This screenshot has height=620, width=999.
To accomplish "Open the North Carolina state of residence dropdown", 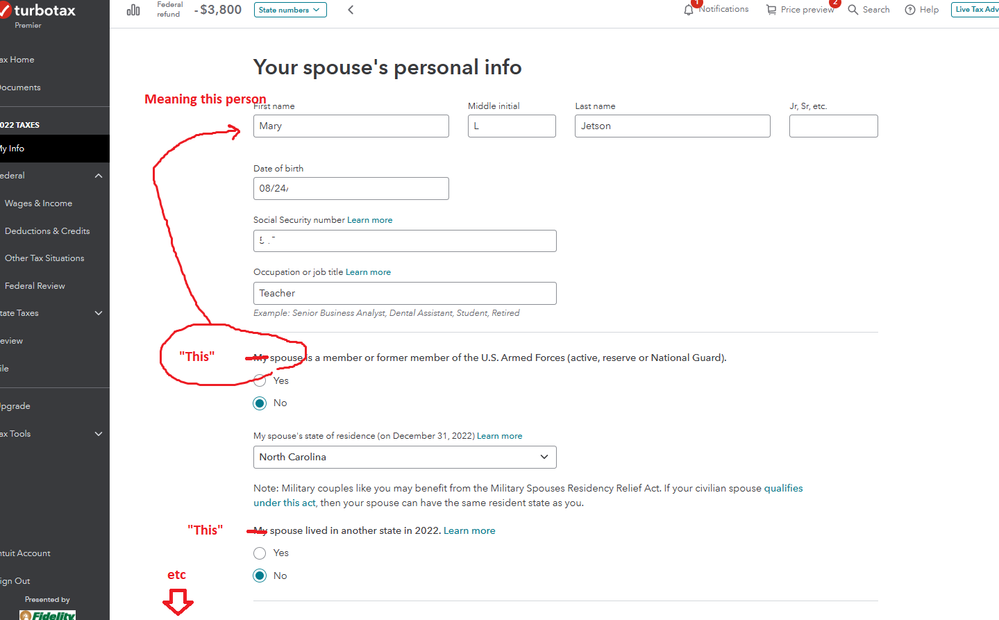I will [x=405, y=457].
